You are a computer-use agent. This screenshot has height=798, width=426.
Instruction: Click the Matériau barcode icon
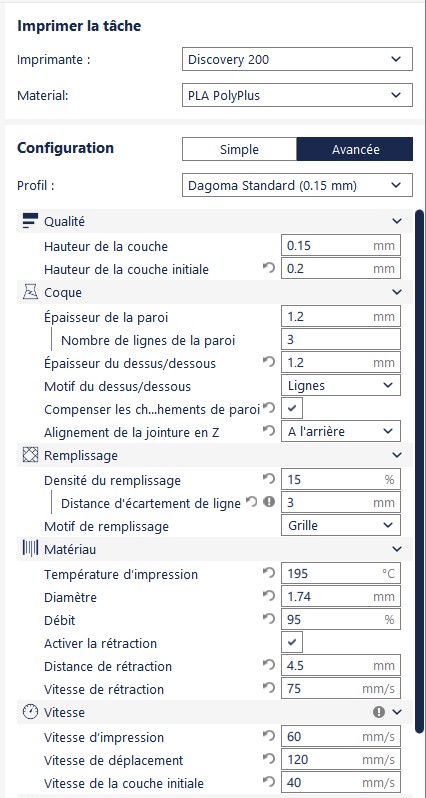tap(31, 549)
